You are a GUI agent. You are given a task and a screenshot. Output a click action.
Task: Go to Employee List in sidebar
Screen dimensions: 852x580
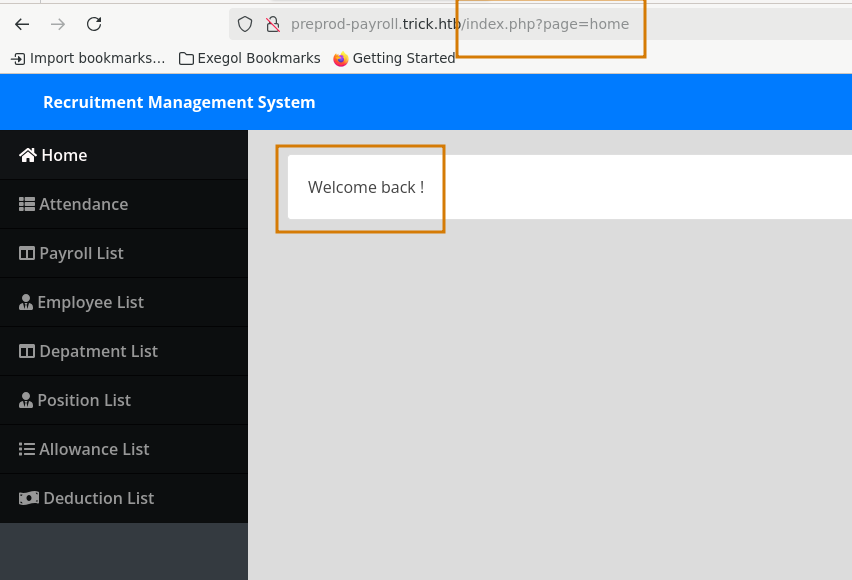(90, 302)
